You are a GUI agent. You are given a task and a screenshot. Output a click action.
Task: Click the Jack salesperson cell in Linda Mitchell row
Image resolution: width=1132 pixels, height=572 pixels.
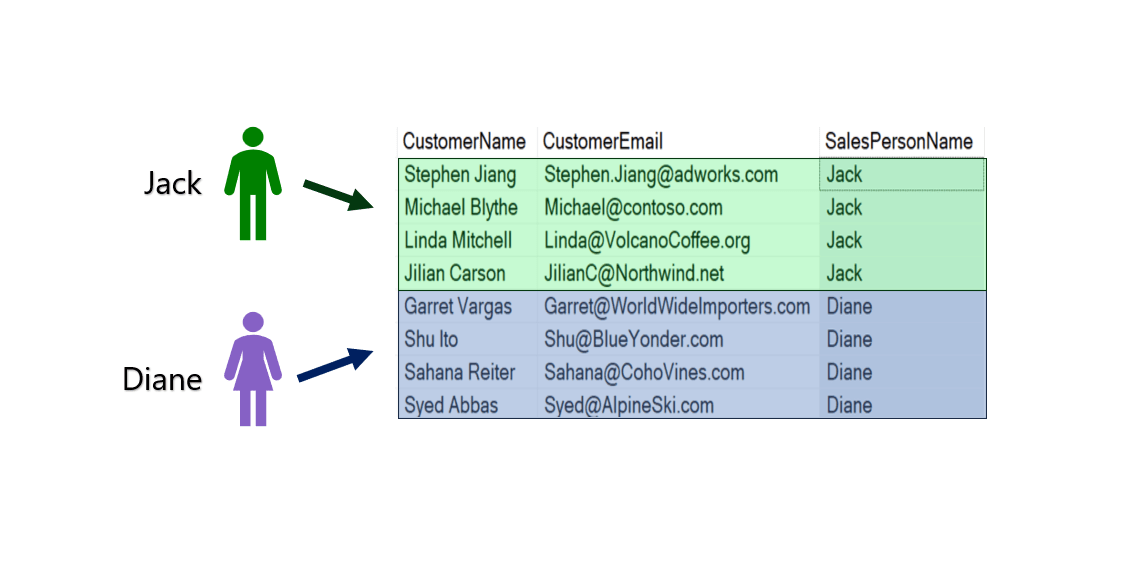902,240
